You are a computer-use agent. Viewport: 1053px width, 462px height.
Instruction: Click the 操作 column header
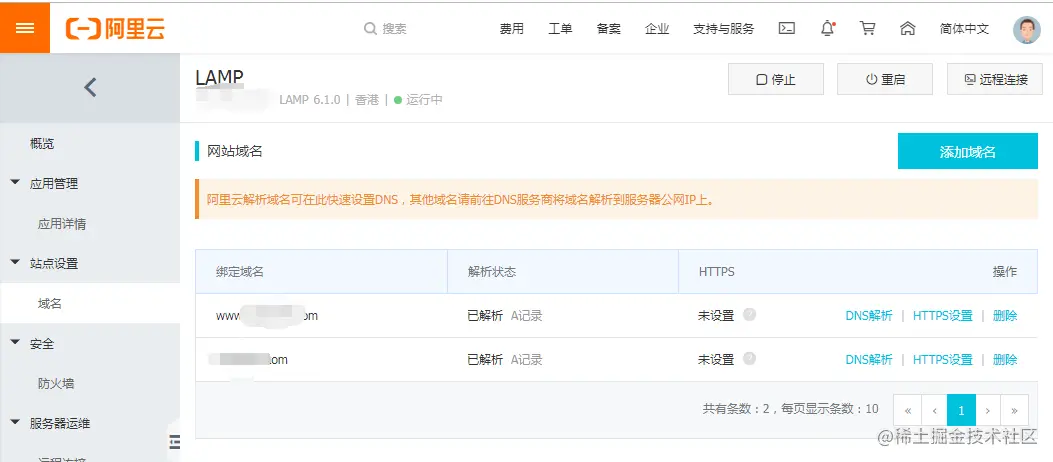pyautogui.click(x=1005, y=272)
